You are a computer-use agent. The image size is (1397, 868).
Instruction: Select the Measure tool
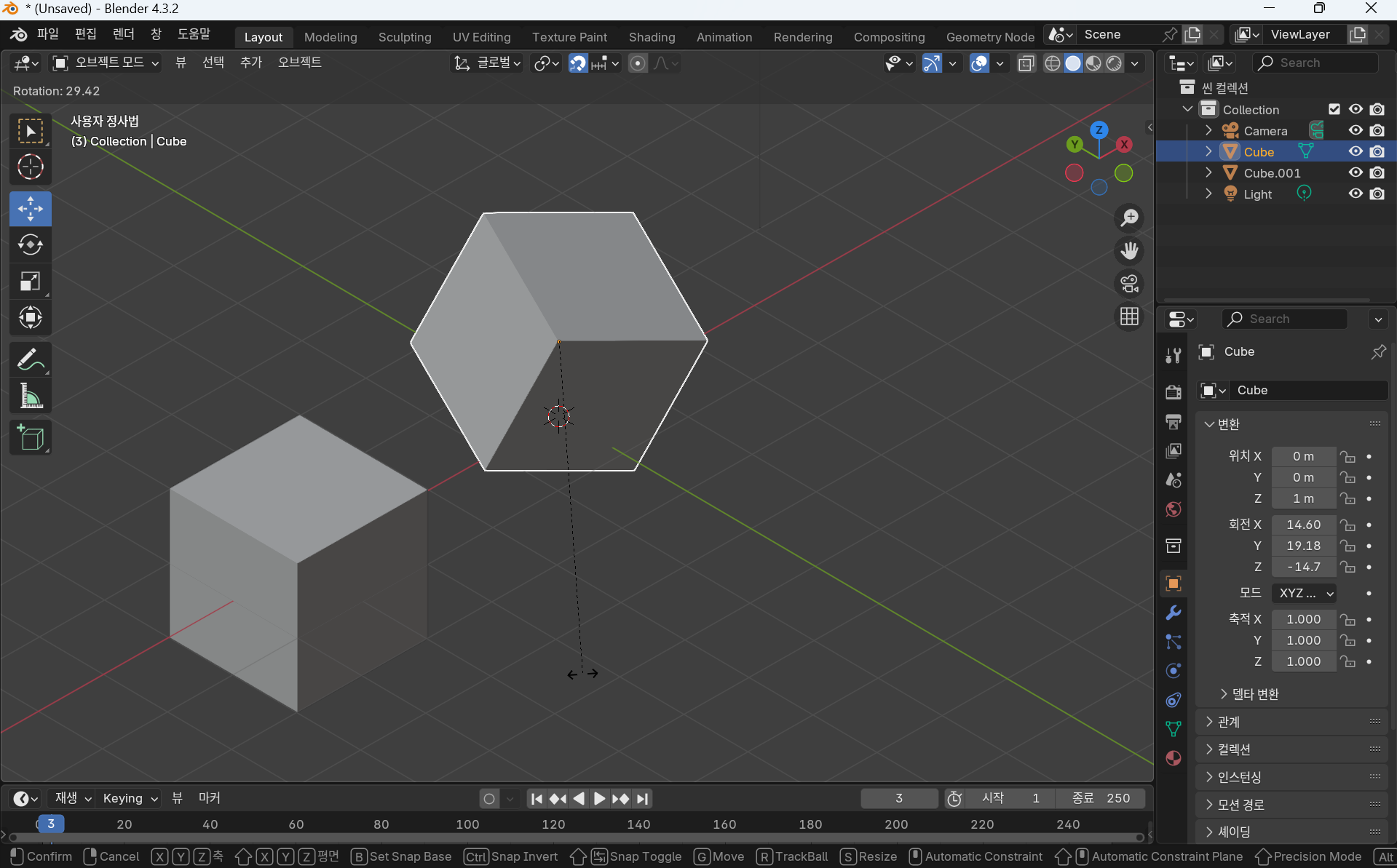pos(31,397)
